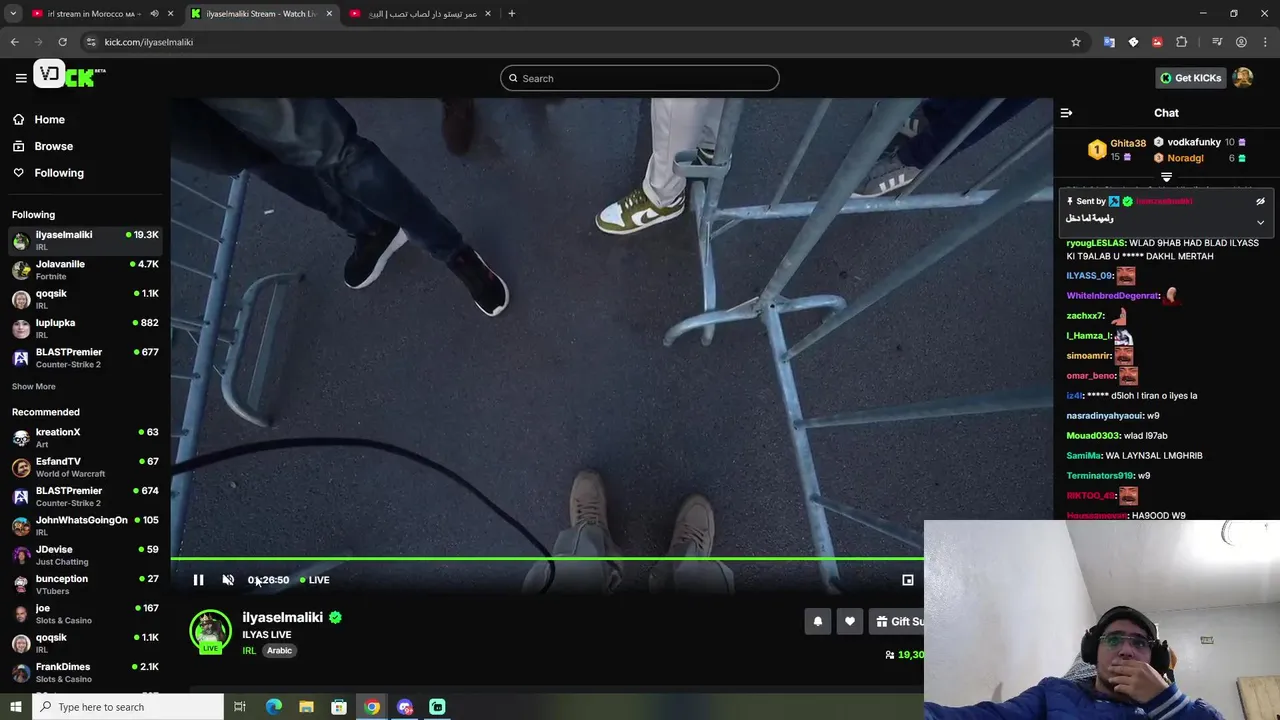The width and height of the screenshot is (1280, 720).
Task: Open kreationX recommended channel
Action: click(85, 437)
